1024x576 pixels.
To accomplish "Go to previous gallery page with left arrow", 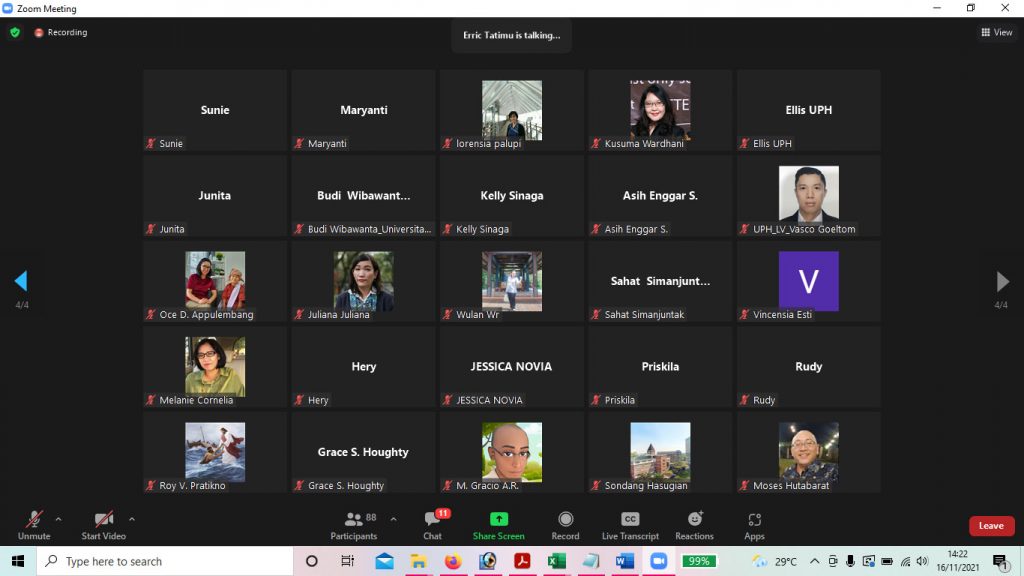I will (x=21, y=281).
